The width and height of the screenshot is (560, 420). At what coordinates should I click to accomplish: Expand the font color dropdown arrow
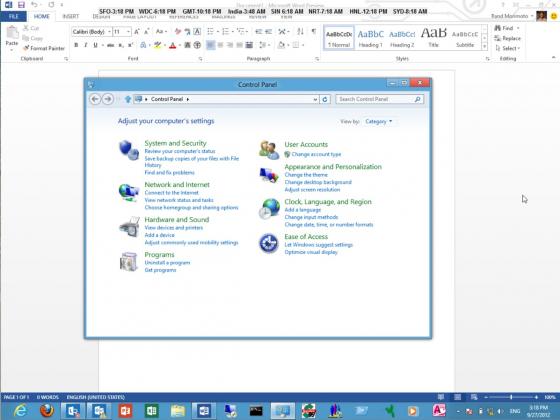pyautogui.click(x=179, y=45)
